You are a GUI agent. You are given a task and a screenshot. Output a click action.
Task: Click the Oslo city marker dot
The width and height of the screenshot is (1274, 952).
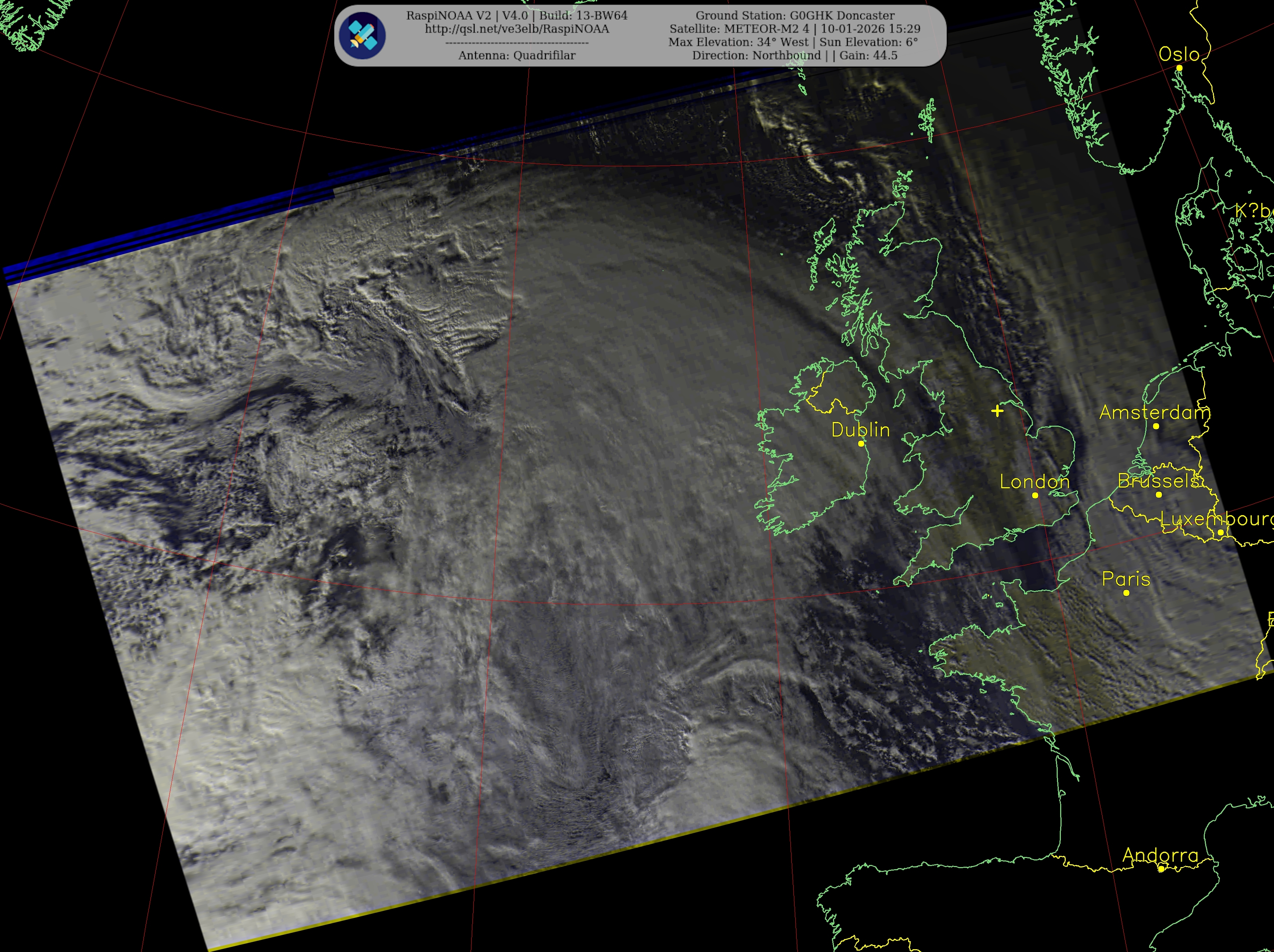(1179, 68)
